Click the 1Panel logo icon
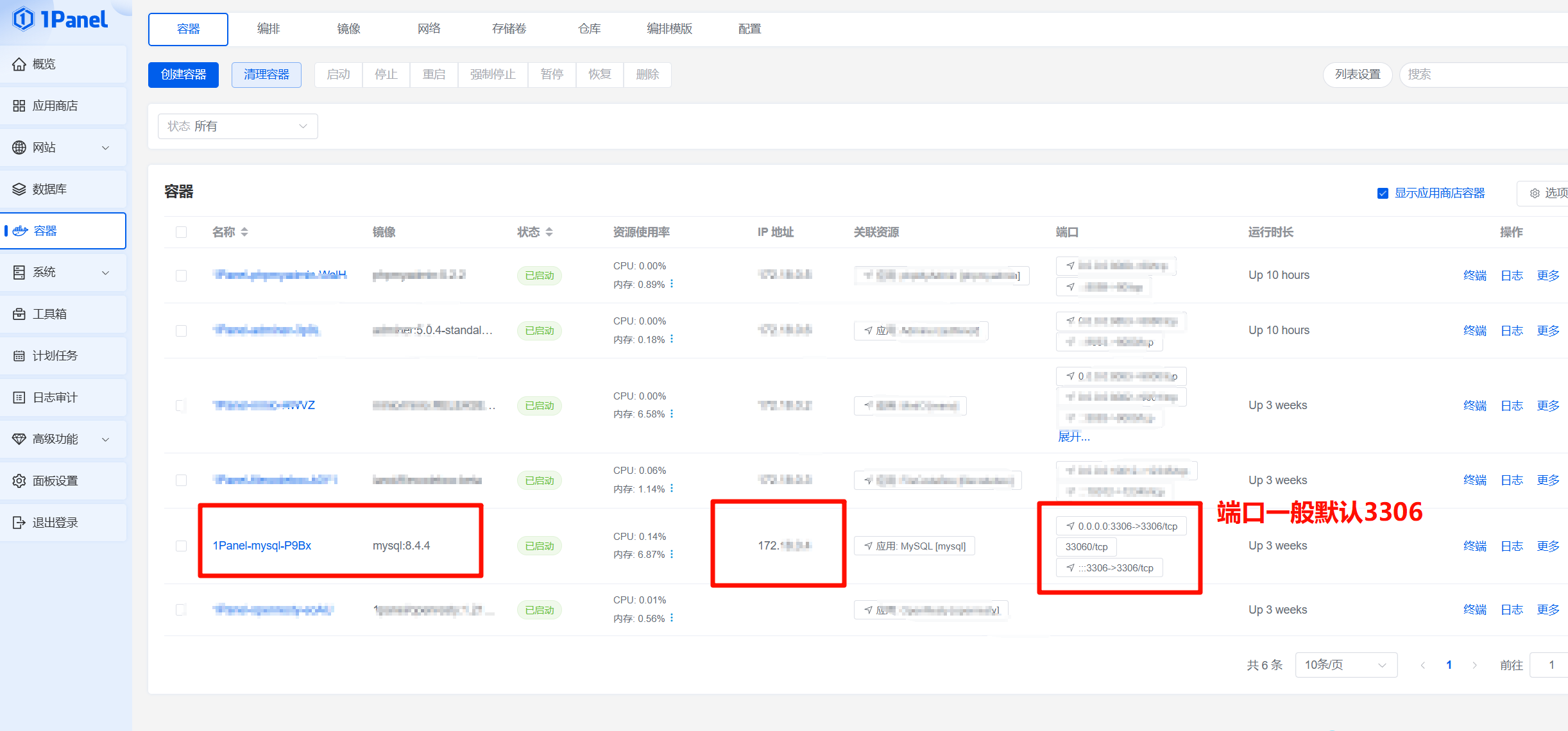 [x=24, y=19]
